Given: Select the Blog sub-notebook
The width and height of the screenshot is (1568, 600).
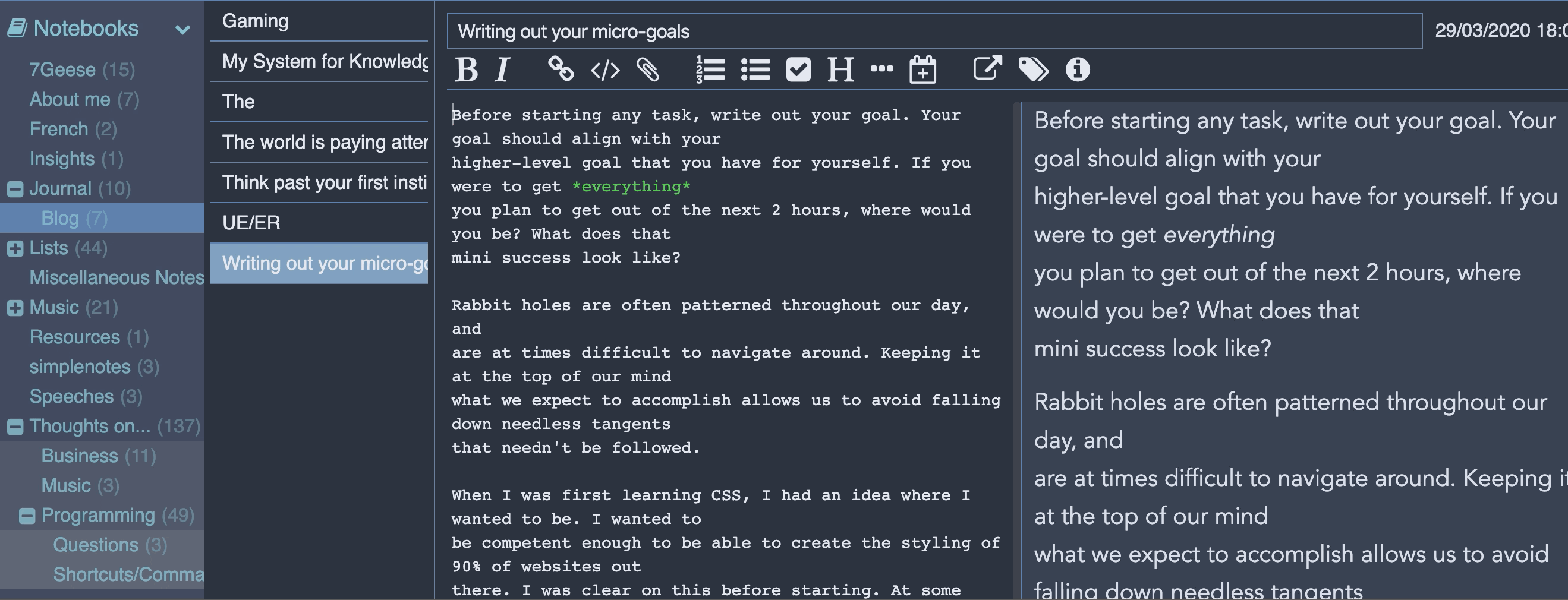Looking at the screenshot, I should pos(102,218).
